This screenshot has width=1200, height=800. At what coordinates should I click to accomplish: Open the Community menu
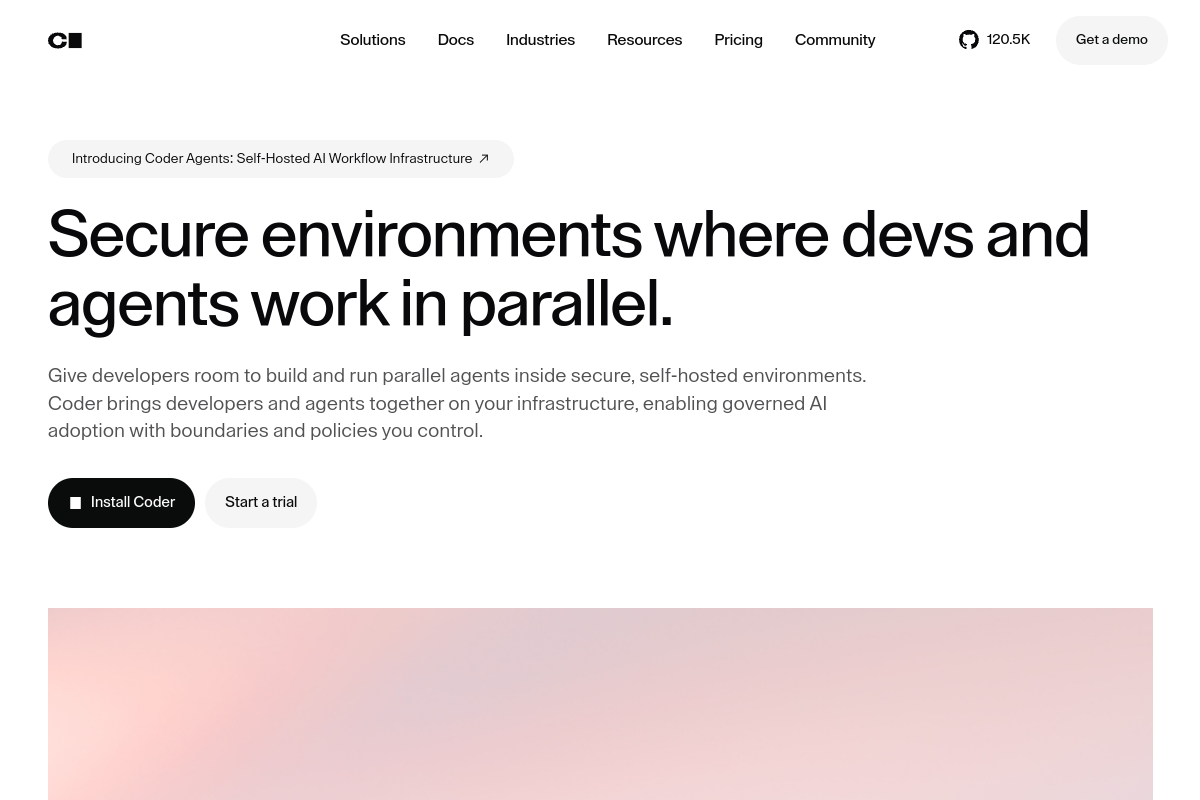pyautogui.click(x=835, y=40)
